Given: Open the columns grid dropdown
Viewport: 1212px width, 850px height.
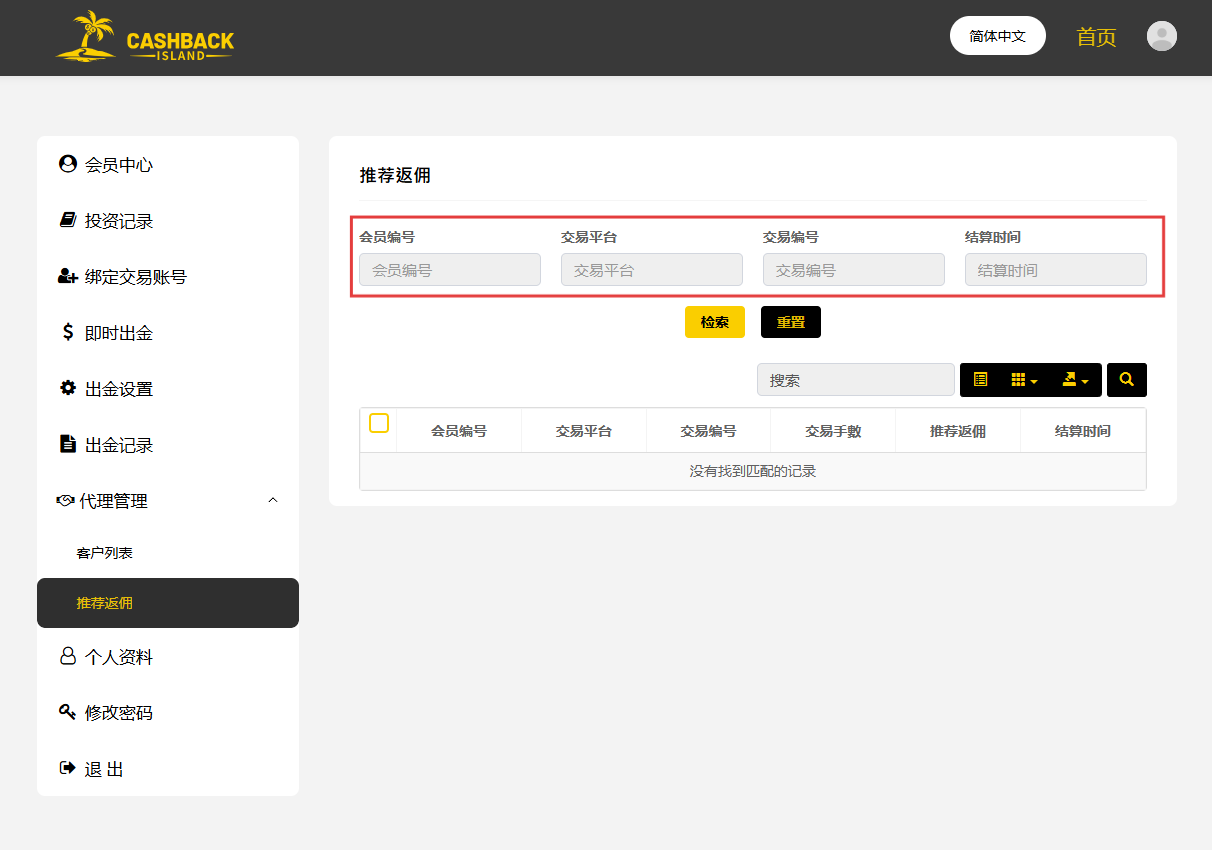Looking at the screenshot, I should coord(1025,380).
